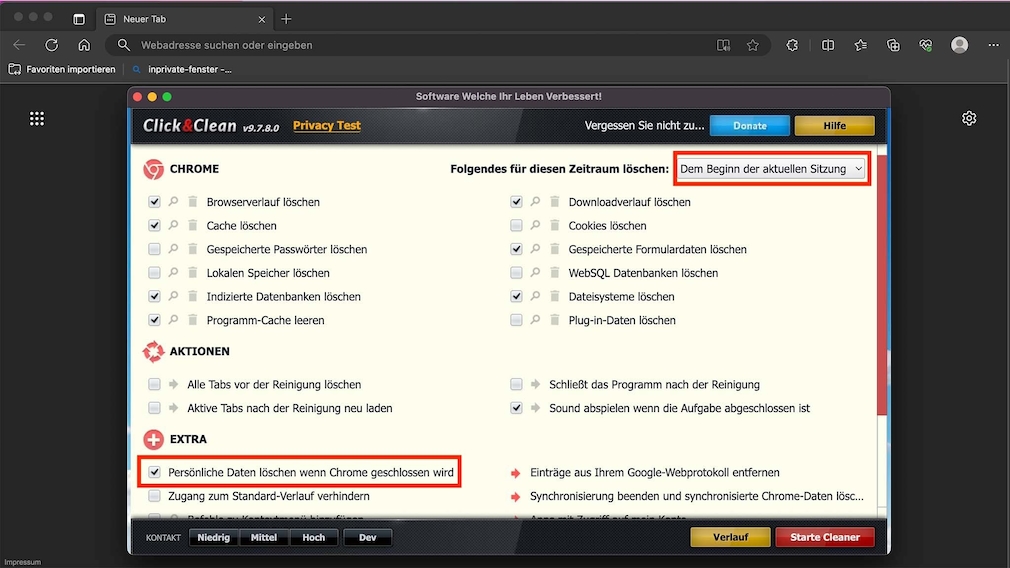This screenshot has width=1010, height=568.
Task: Click the trash icon next to Cache löschen
Action: [x=192, y=226]
